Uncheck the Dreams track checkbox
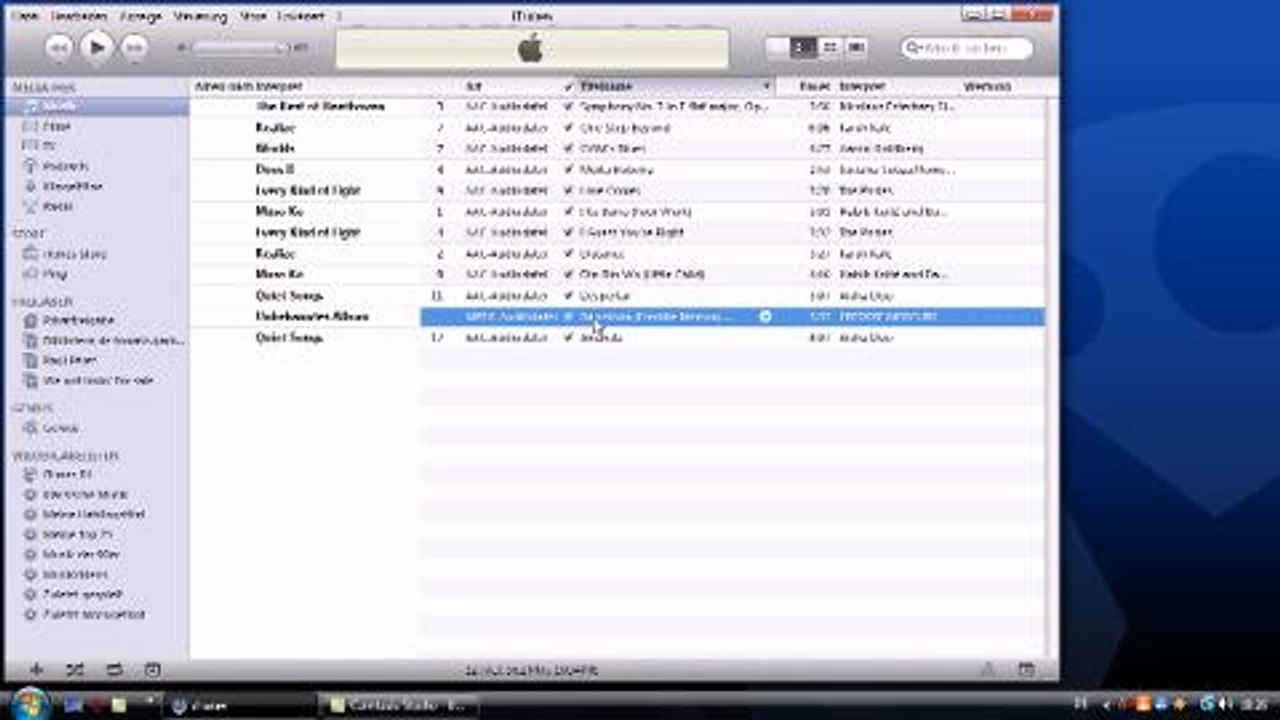This screenshot has height=720, width=1280. tap(569, 254)
